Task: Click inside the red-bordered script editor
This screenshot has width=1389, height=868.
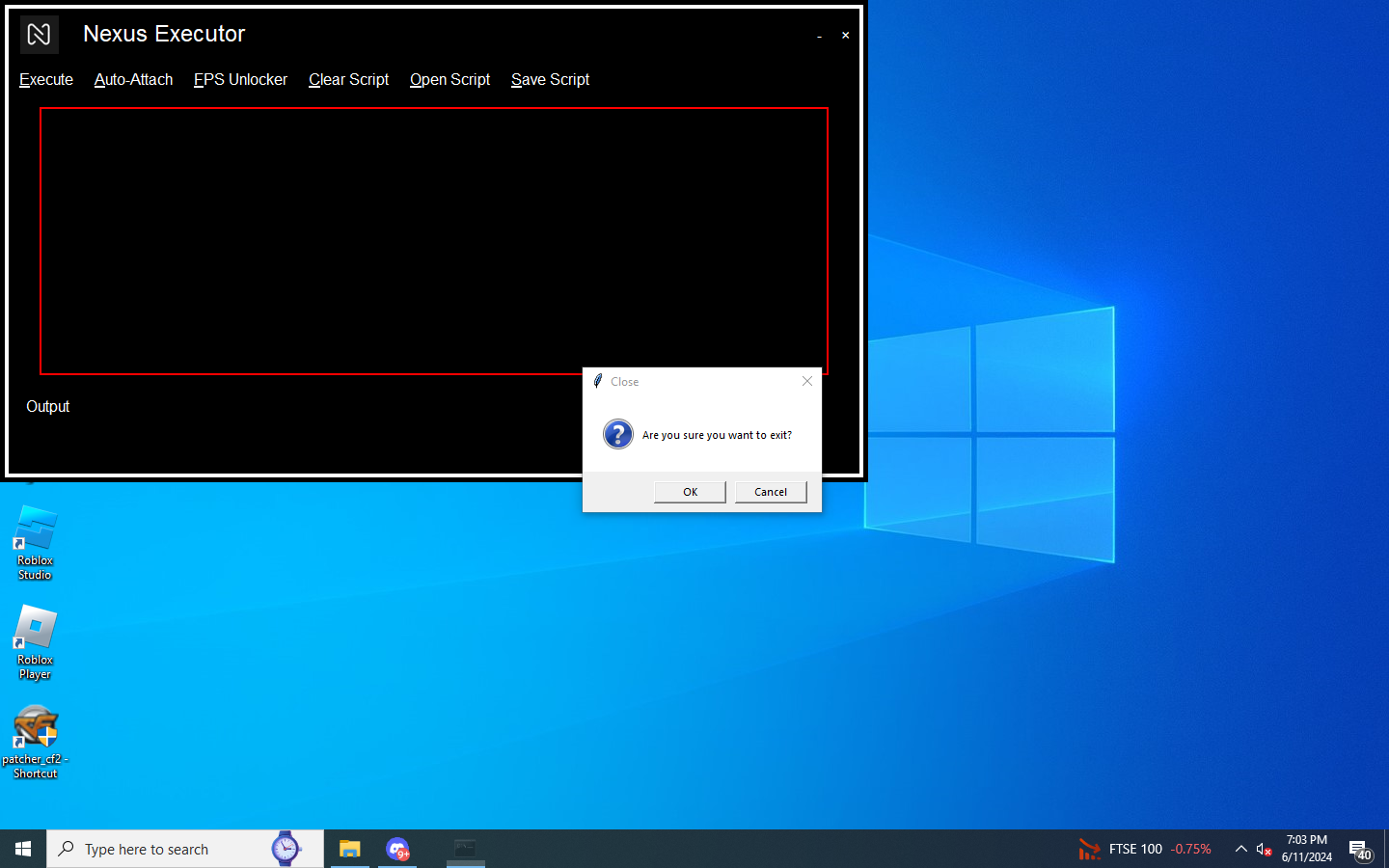Action: 434,241
